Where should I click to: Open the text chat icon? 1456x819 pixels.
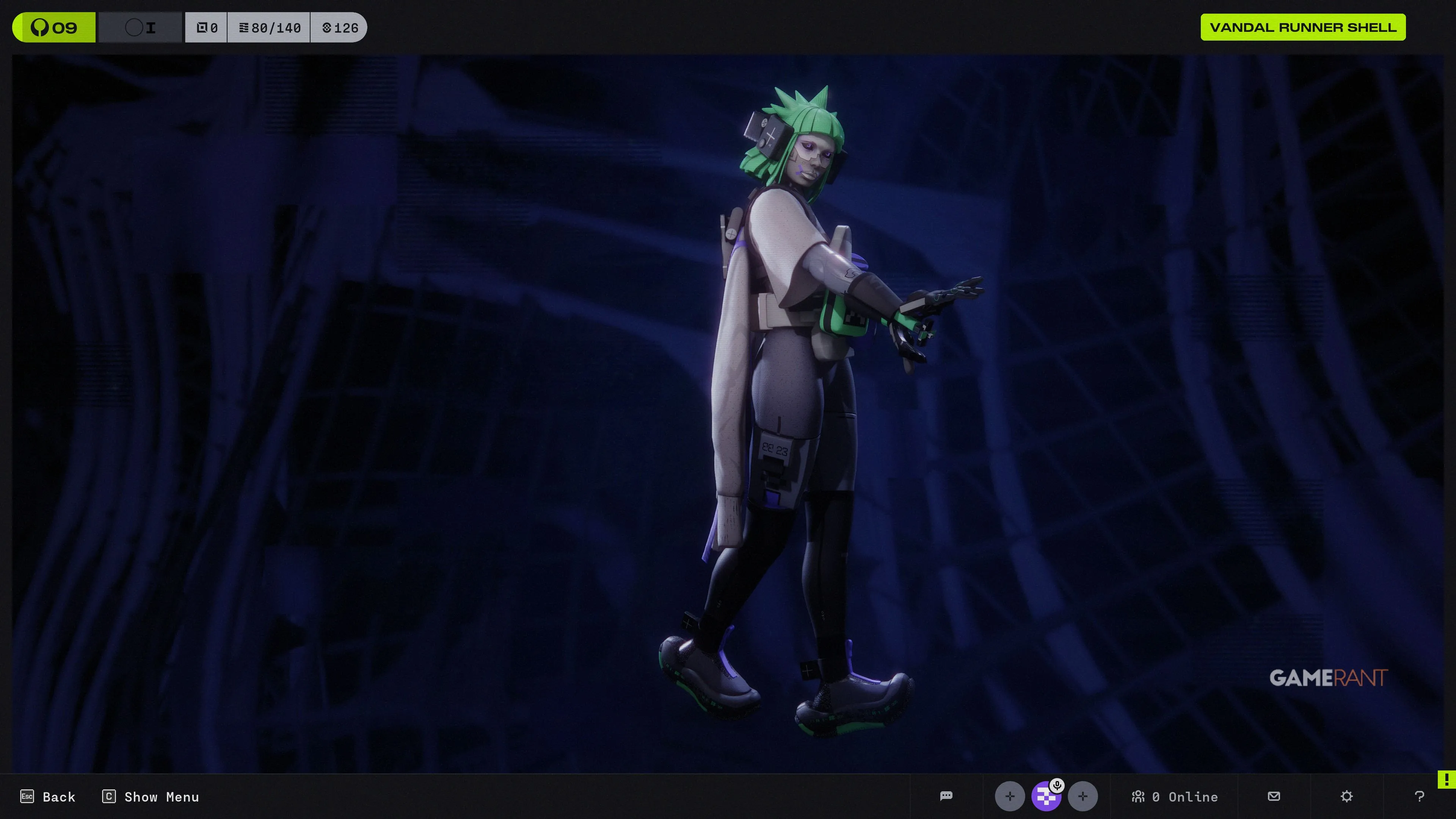[x=946, y=796]
